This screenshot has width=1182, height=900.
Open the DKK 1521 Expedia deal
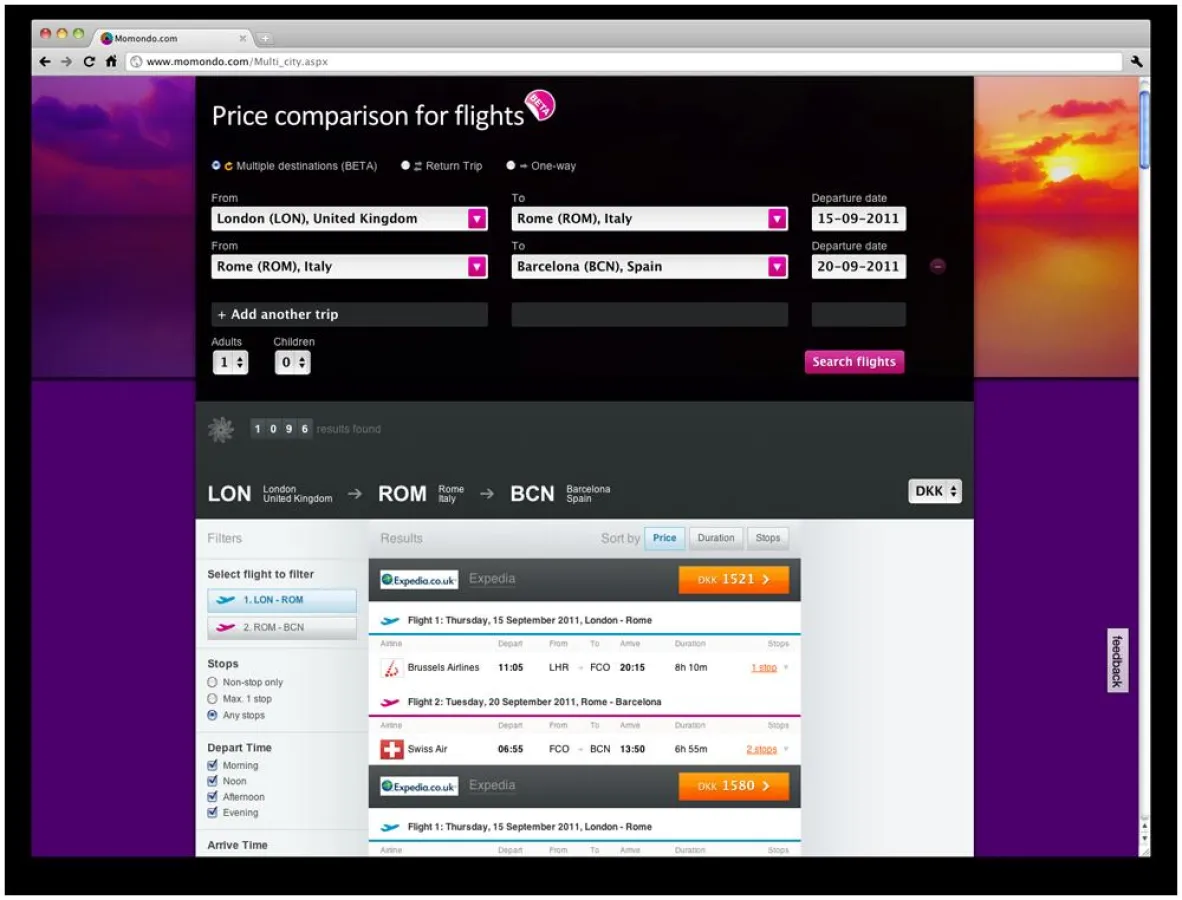pos(733,578)
